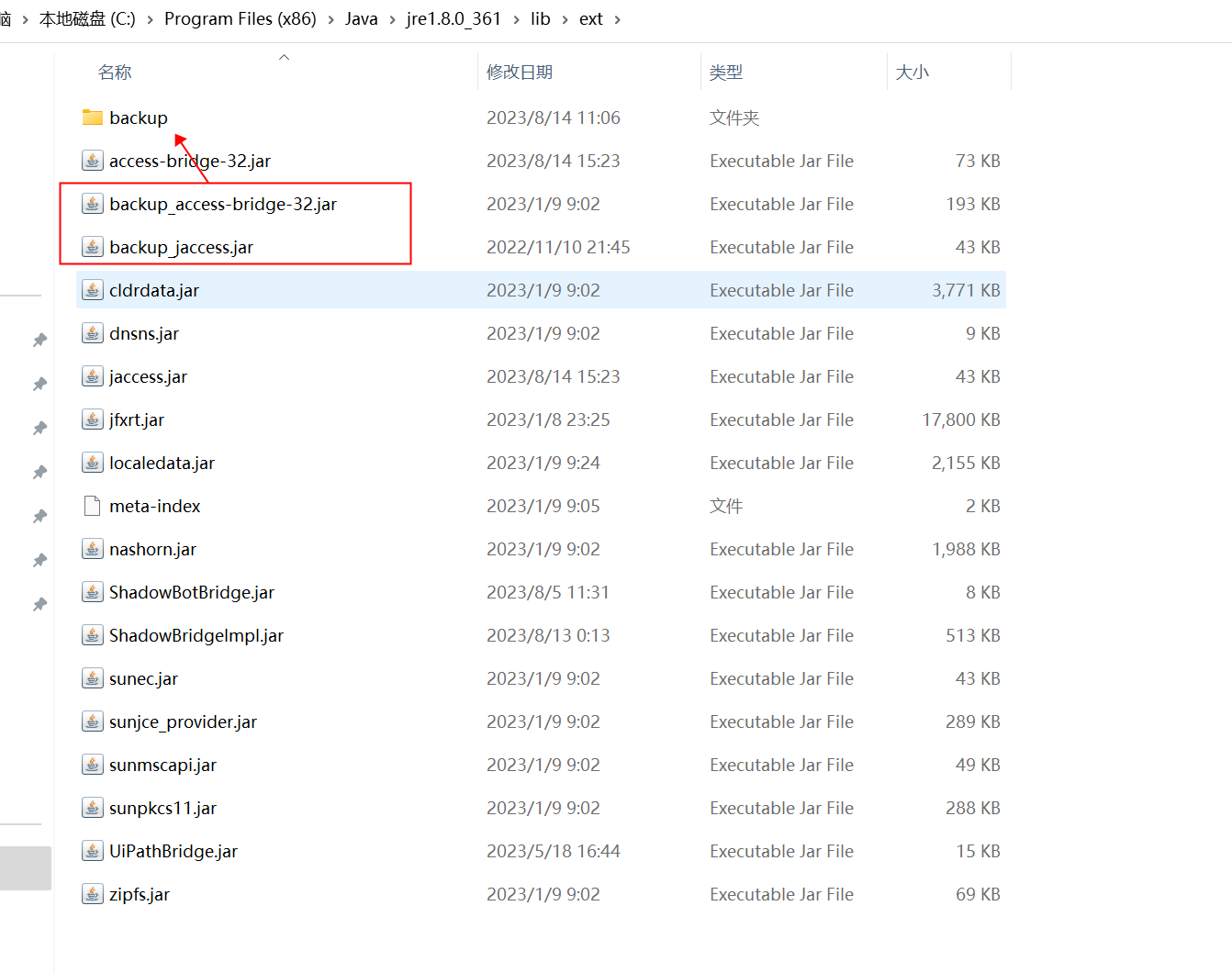Click the ext breadcrumb folder
Image resolution: width=1232 pixels, height=973 pixels.
point(591,19)
